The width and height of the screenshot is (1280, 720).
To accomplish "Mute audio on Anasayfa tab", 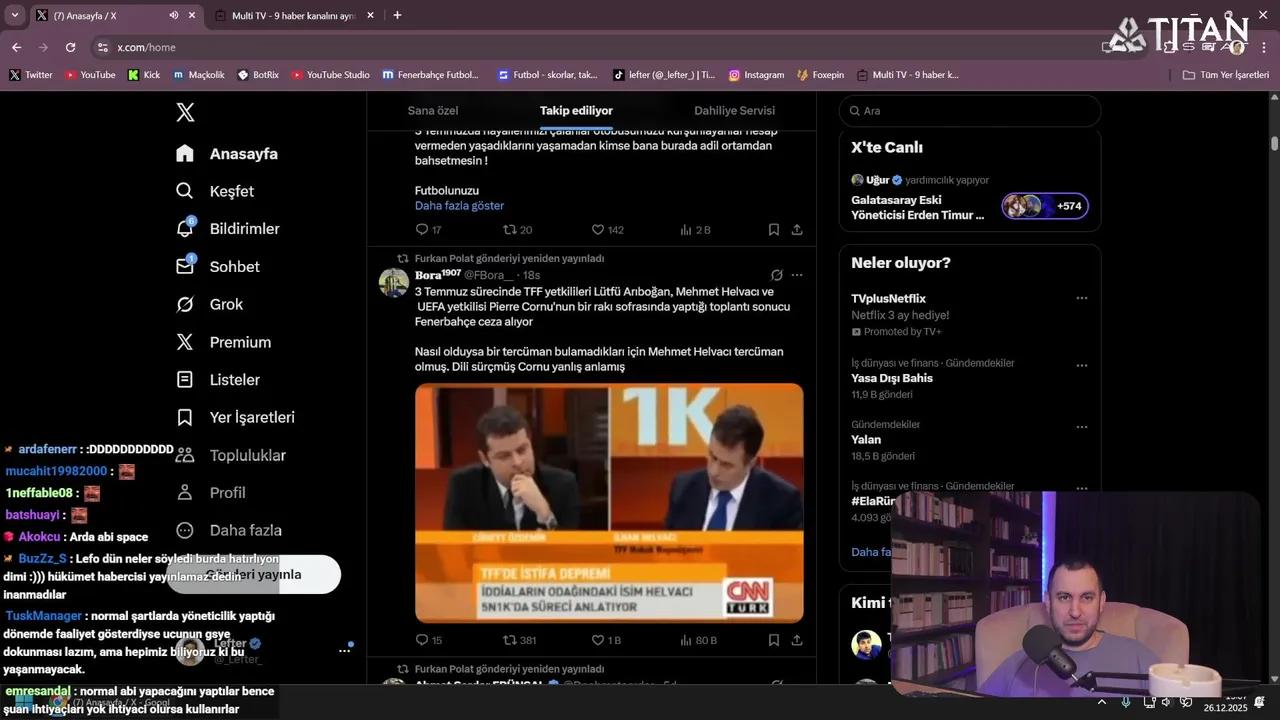I will coord(174,15).
